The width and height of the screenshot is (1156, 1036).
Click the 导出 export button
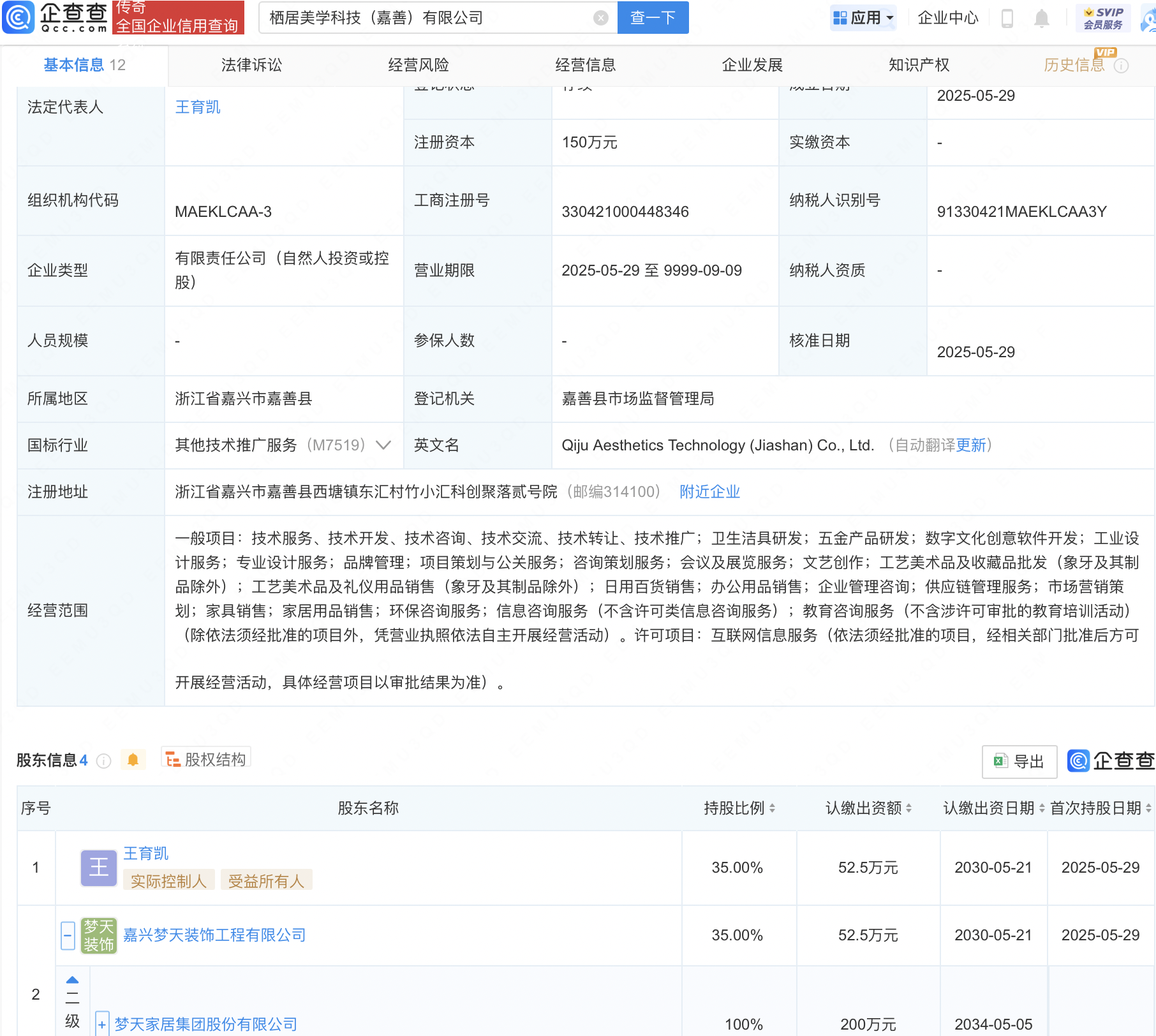pyautogui.click(x=1019, y=761)
